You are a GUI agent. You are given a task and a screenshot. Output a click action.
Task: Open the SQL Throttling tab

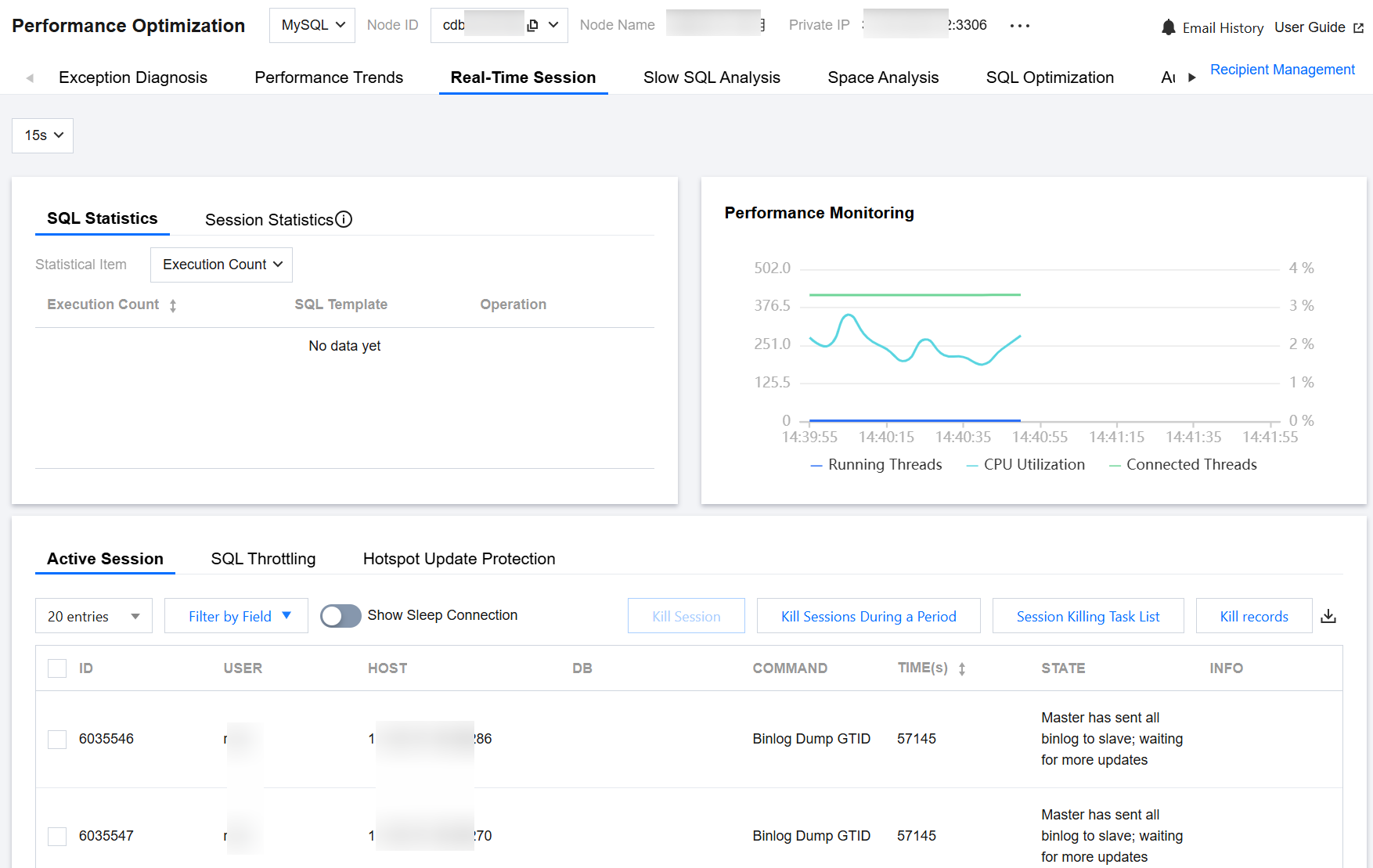(263, 559)
